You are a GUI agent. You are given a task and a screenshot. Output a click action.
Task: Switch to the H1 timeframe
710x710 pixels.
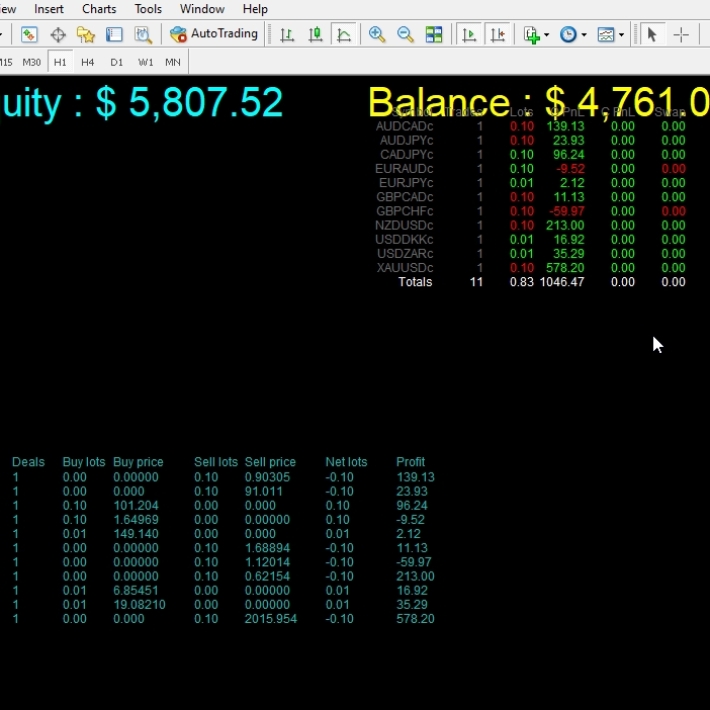(60, 62)
